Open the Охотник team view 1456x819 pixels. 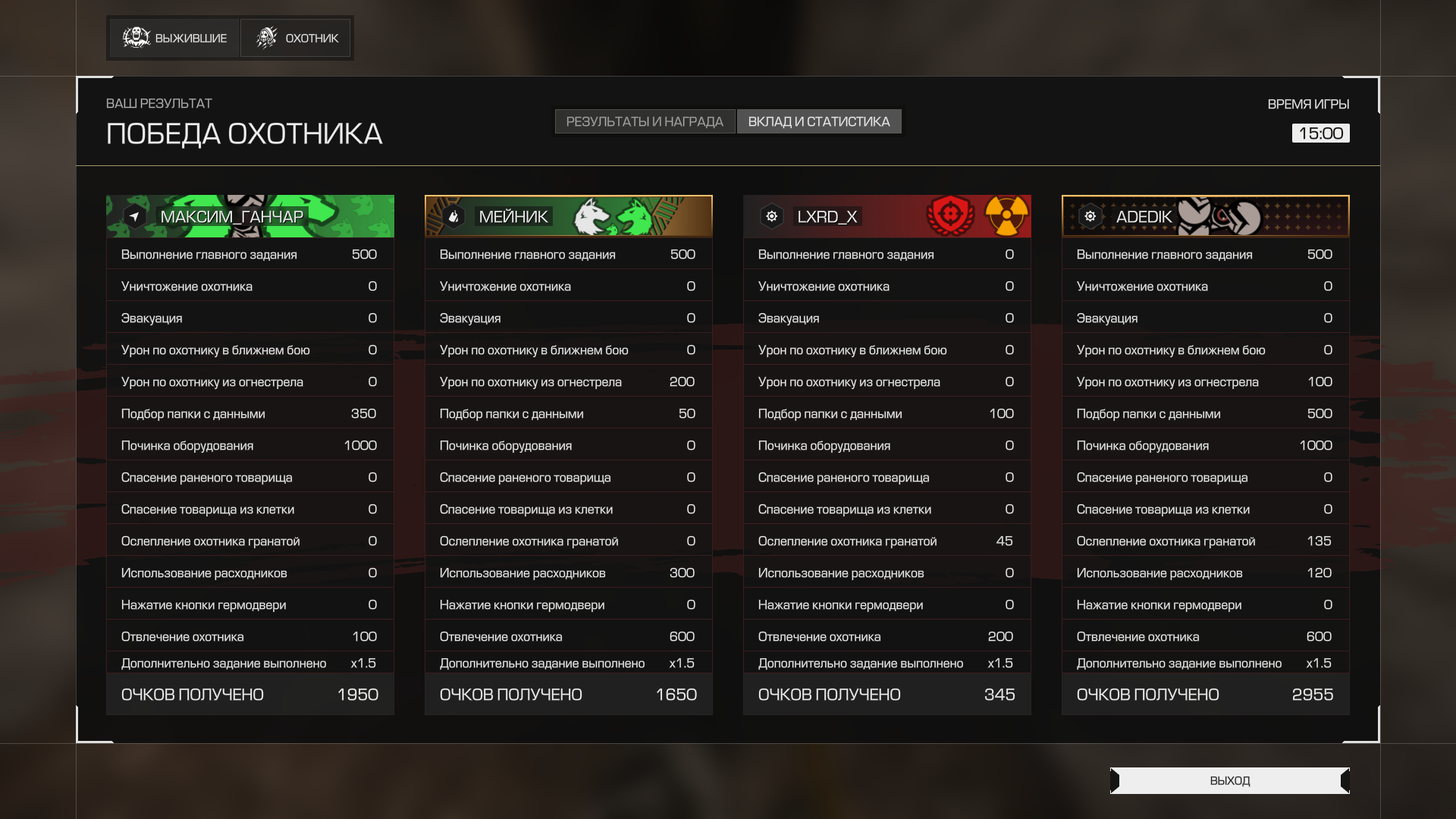click(296, 38)
